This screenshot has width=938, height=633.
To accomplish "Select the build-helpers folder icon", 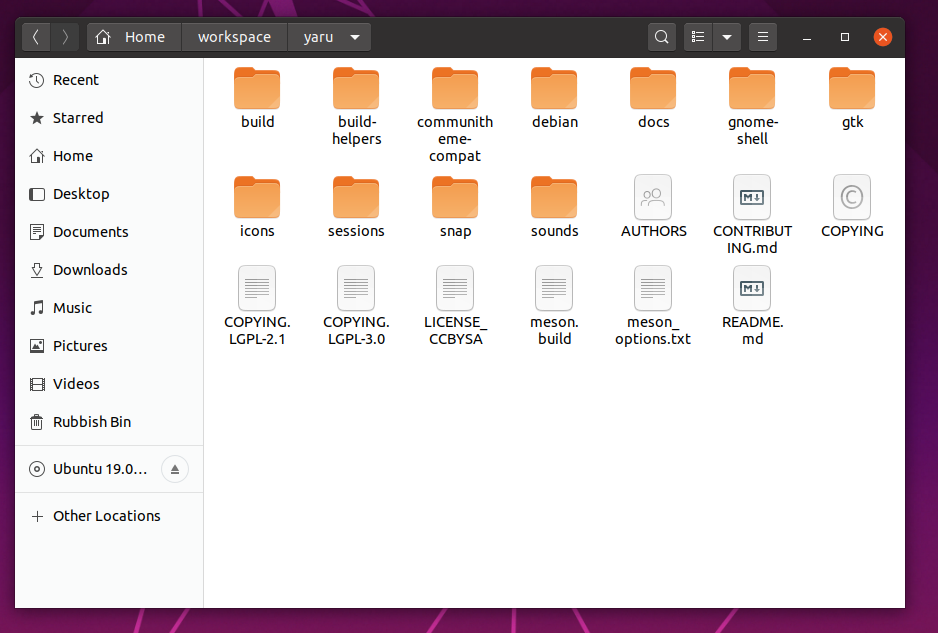I will pyautogui.click(x=356, y=89).
